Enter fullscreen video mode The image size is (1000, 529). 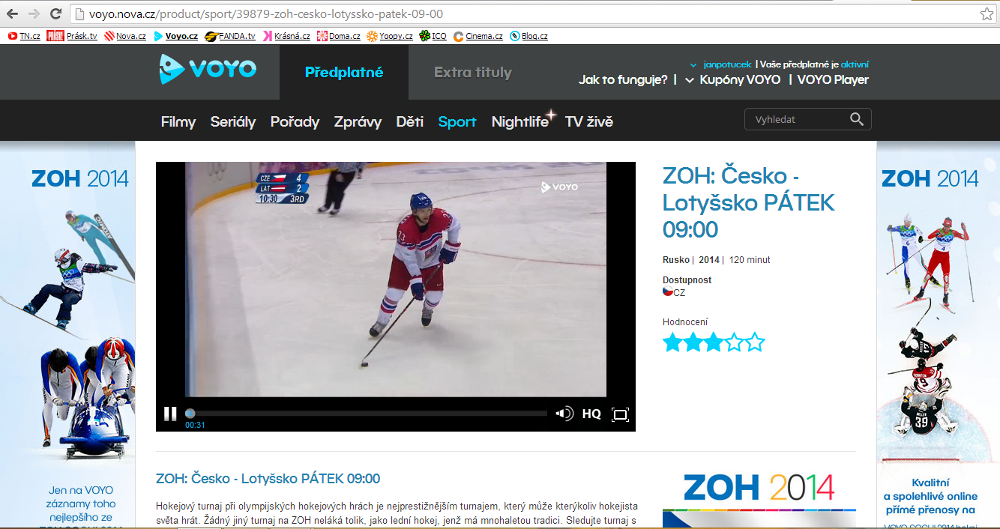pyautogui.click(x=621, y=414)
